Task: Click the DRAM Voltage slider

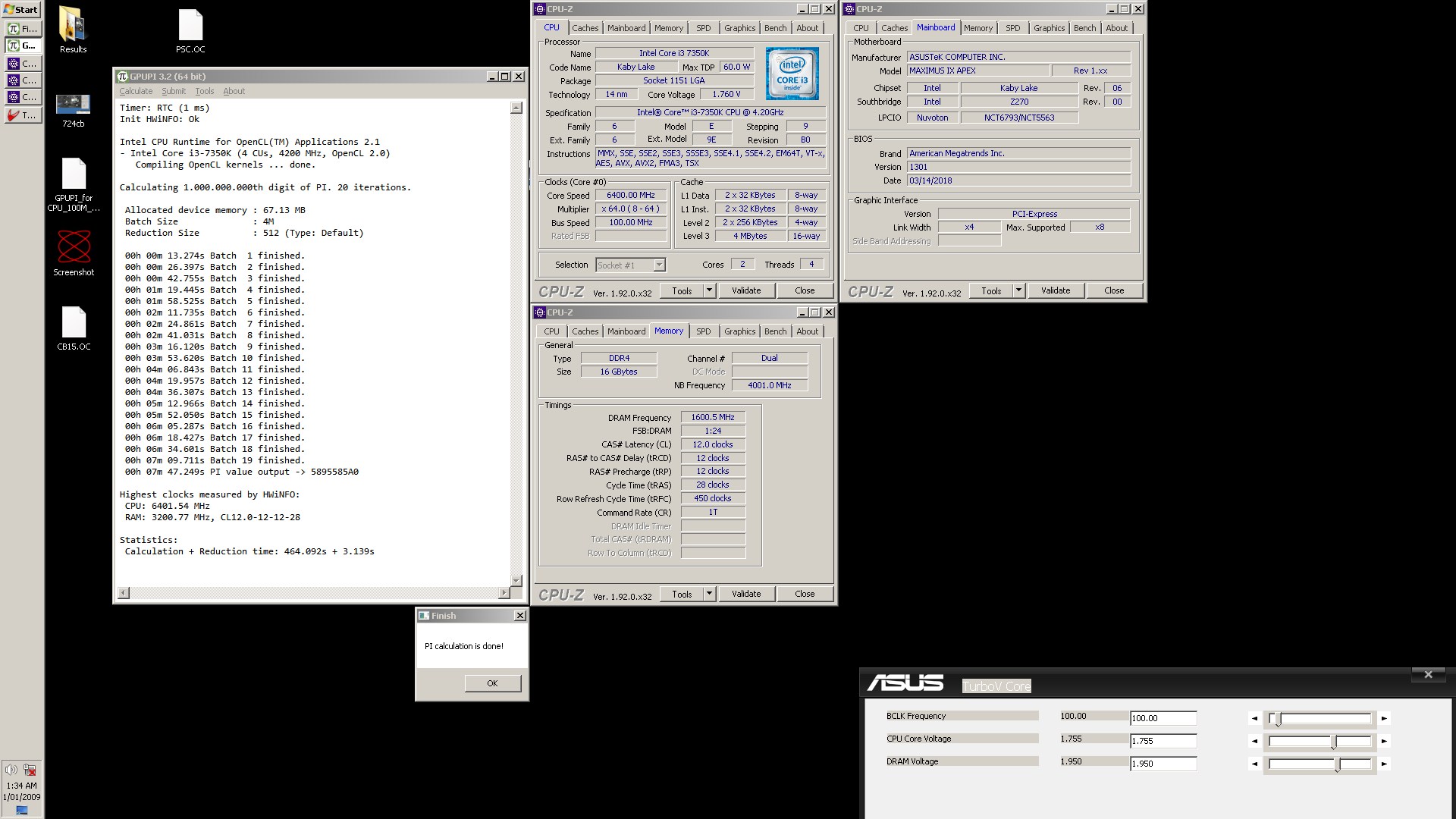Action: pyautogui.click(x=1319, y=764)
